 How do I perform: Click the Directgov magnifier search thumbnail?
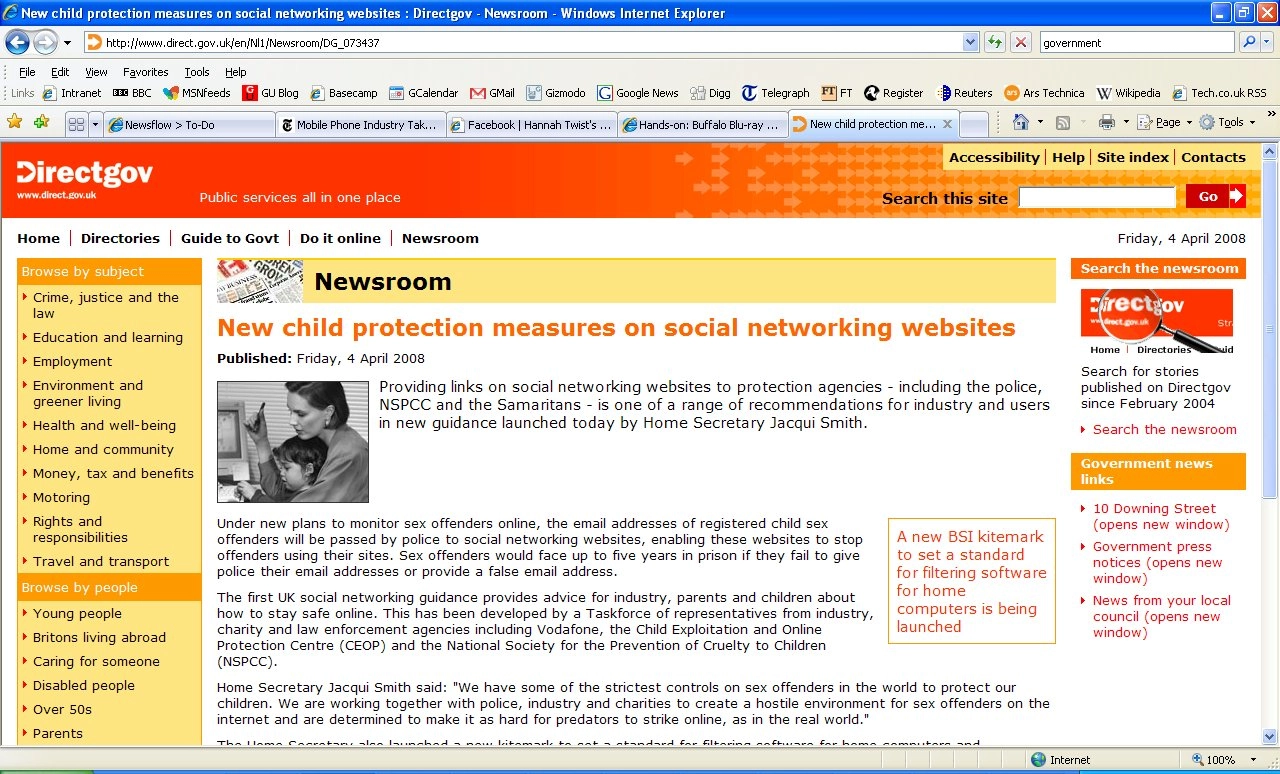click(x=1157, y=321)
